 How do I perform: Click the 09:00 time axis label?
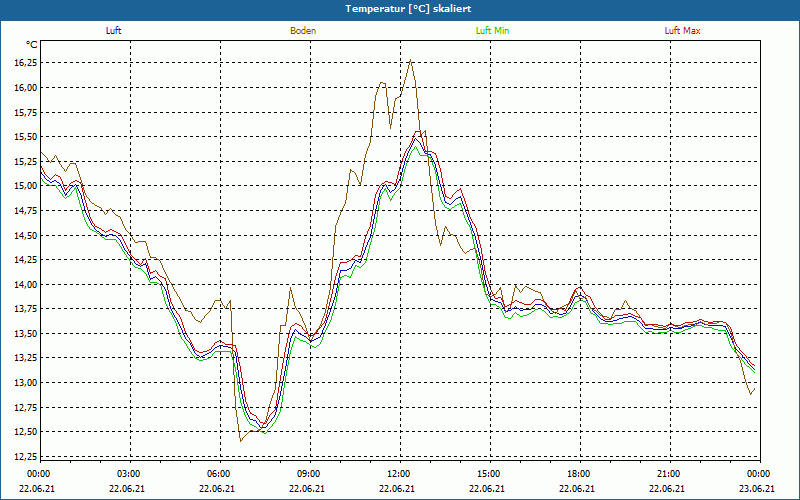(x=310, y=474)
